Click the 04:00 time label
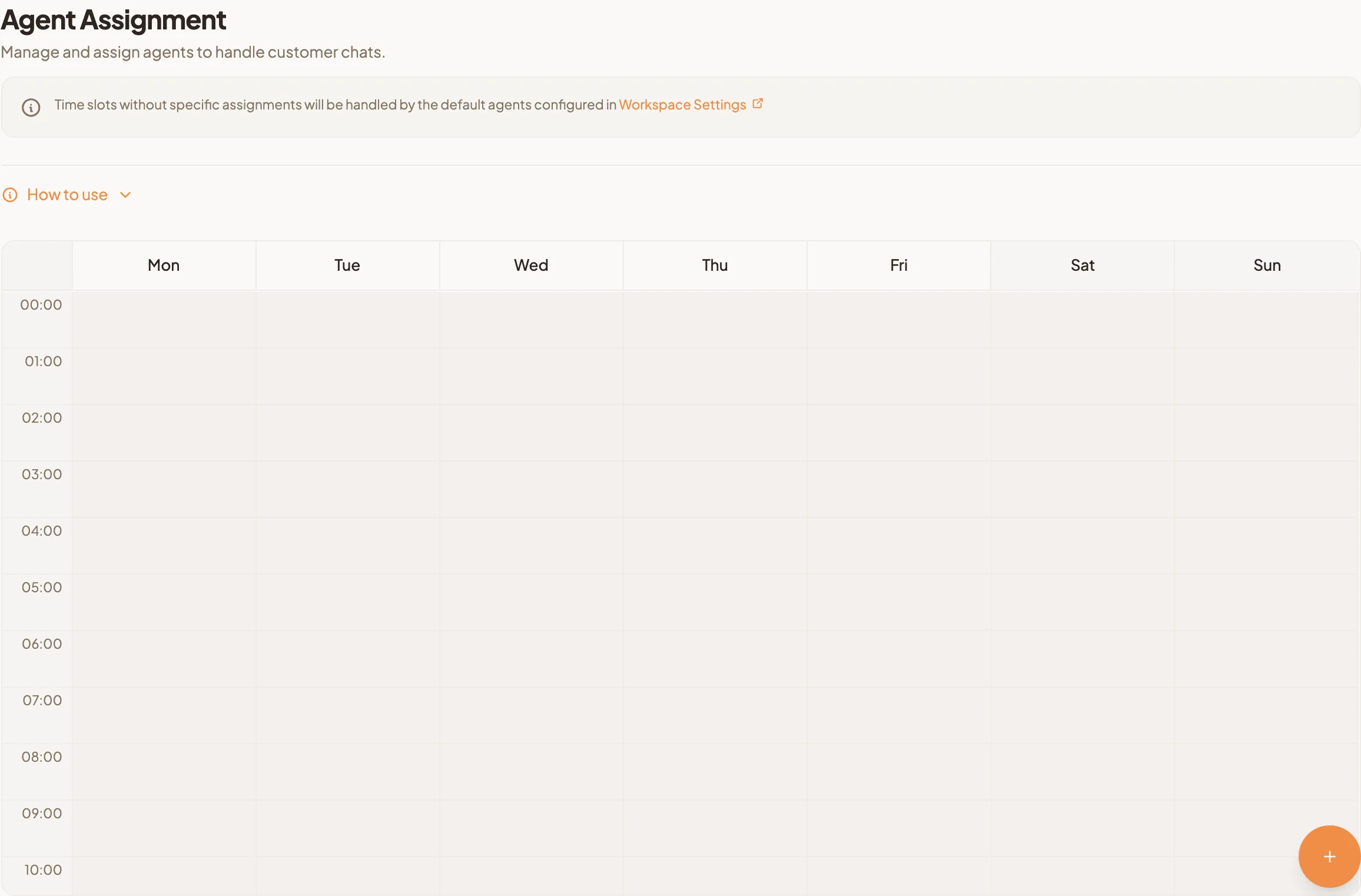The height and width of the screenshot is (896, 1361). coord(42,531)
